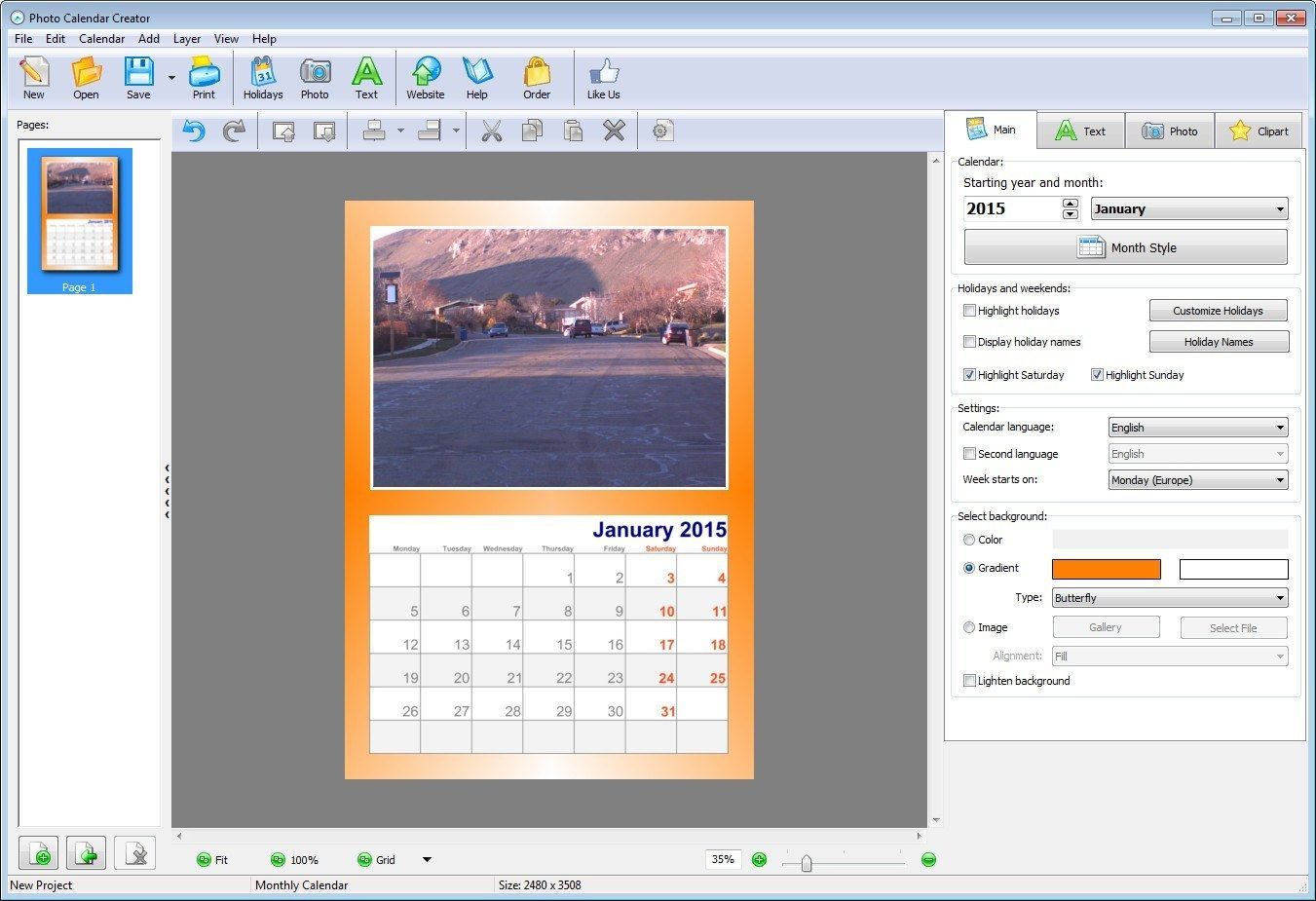Viewport: 1316px width, 901px height.
Task: Open the Holidays tool
Action: [263, 77]
